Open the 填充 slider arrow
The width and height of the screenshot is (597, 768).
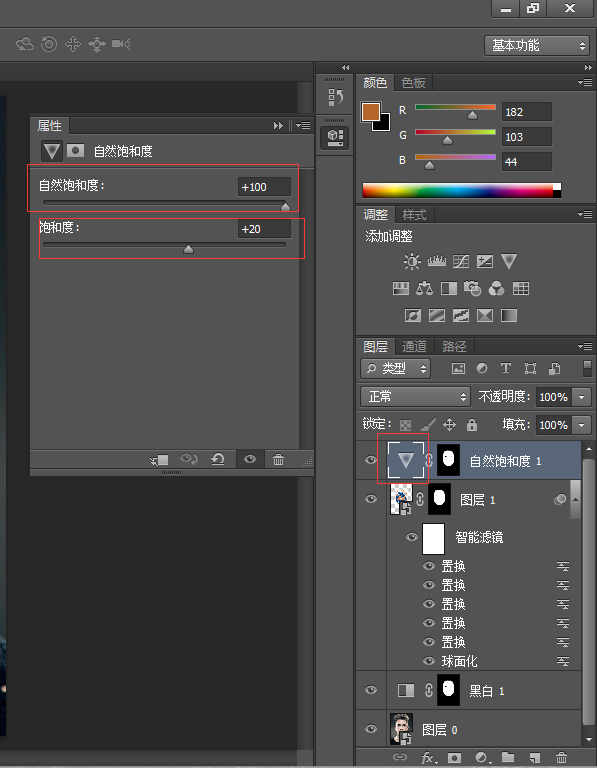pyautogui.click(x=581, y=425)
